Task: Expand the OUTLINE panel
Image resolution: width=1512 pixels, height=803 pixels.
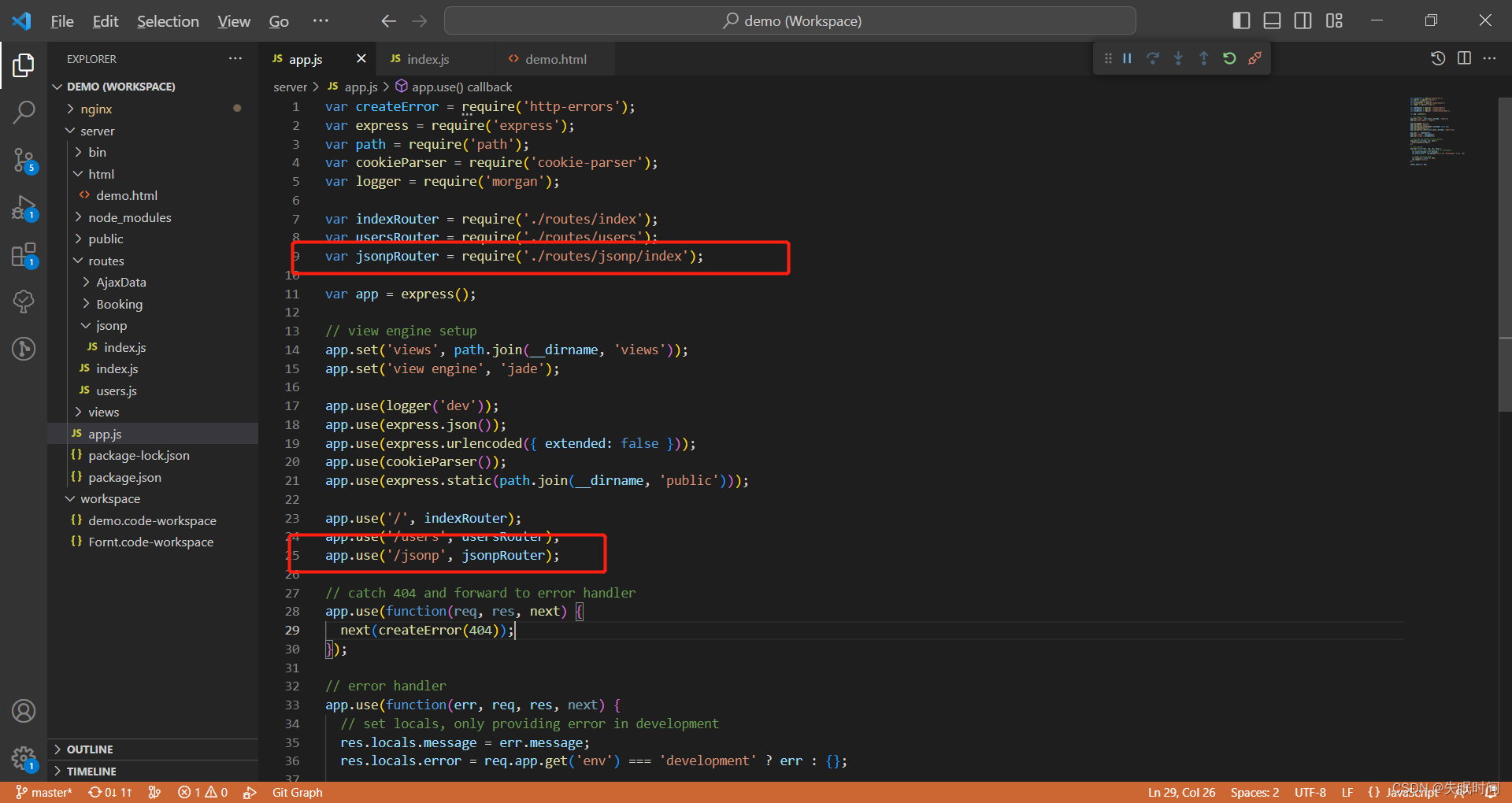Action: (x=153, y=749)
